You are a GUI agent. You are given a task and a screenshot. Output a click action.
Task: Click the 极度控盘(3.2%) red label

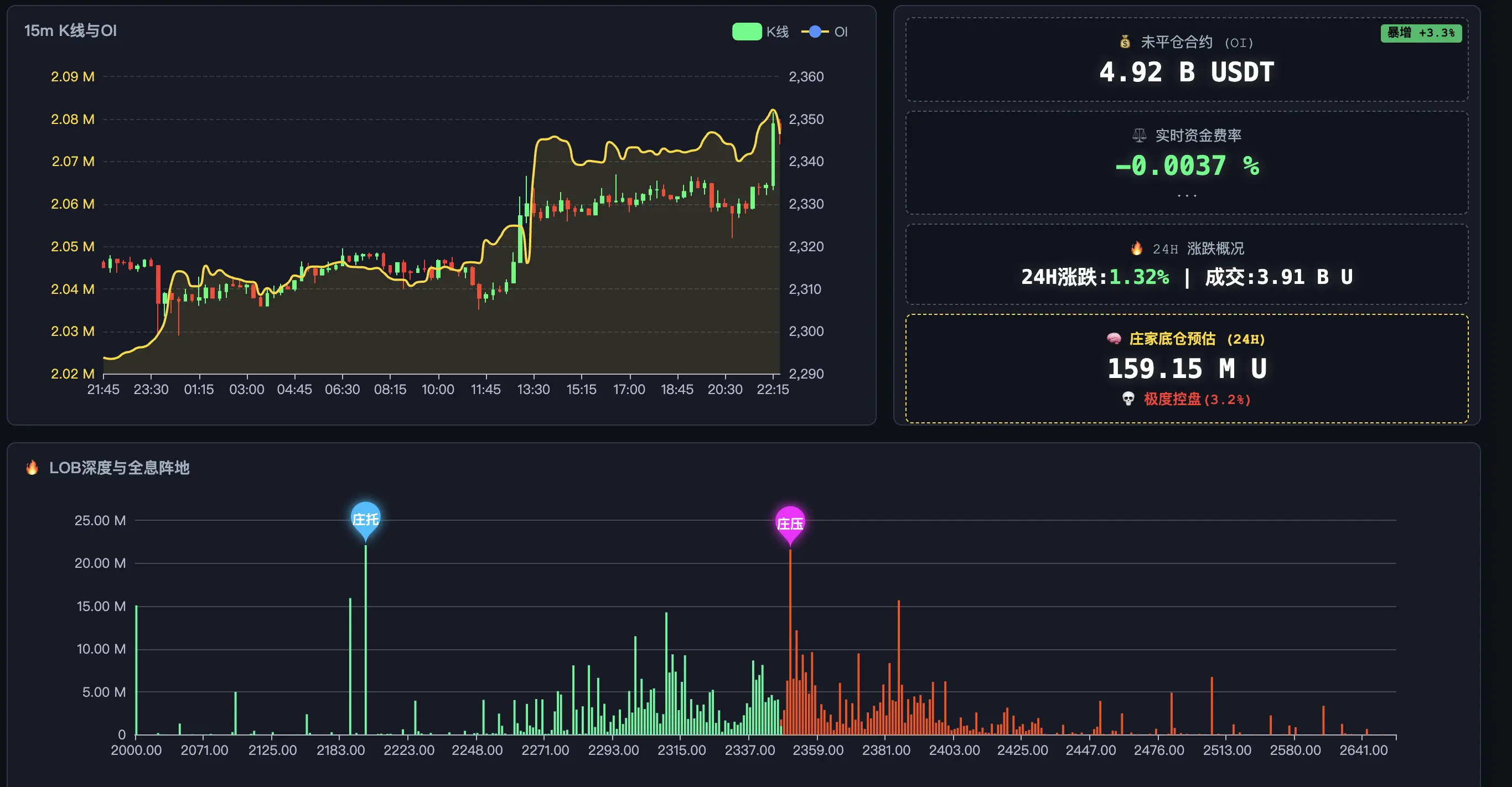[1197, 399]
